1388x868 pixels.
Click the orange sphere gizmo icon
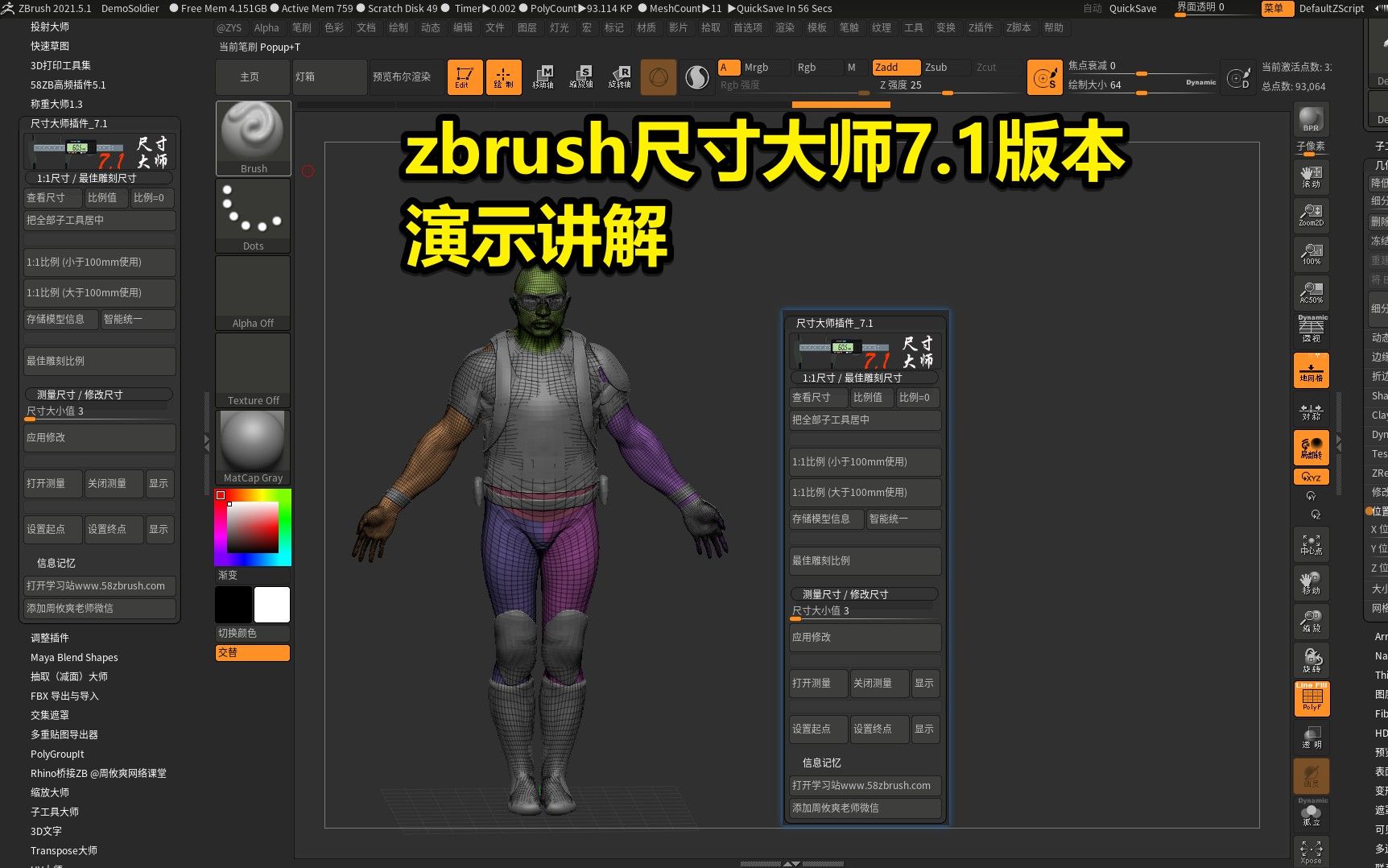658,77
